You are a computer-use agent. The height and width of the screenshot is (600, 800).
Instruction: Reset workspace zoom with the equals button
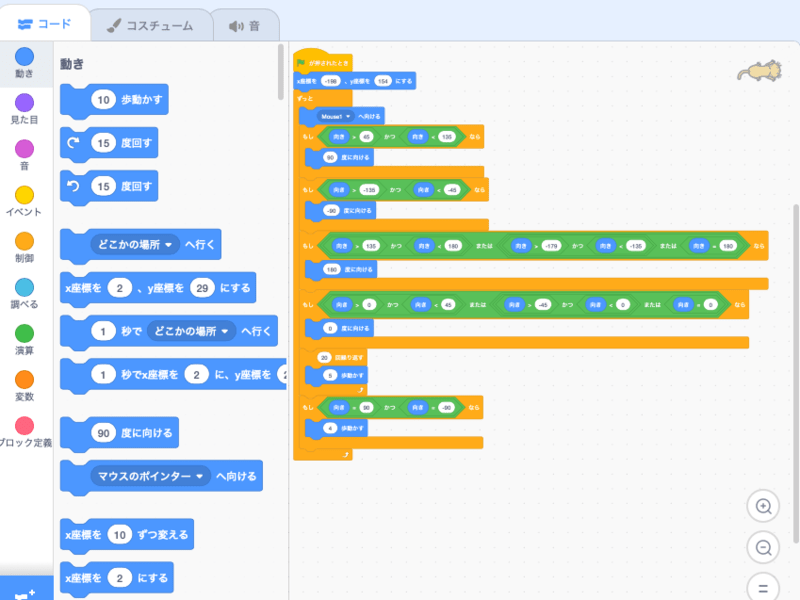click(x=763, y=587)
